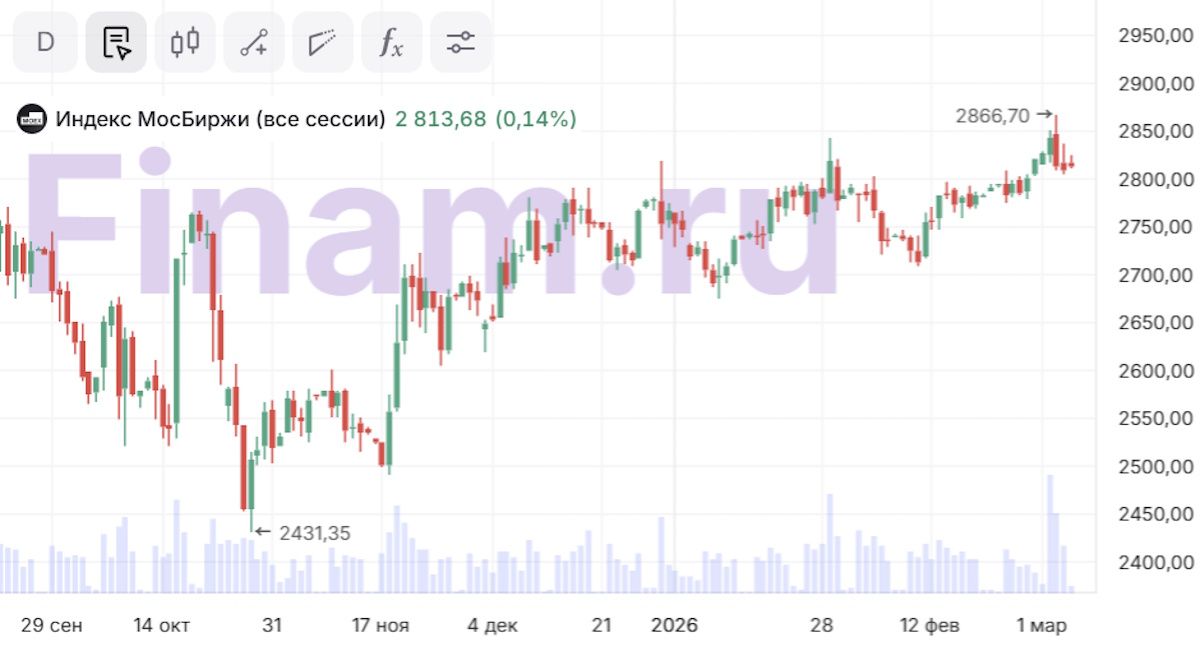The image size is (1200, 651).
Task: Click the 2 813,68 (0,14%) price value
Action: click(x=486, y=119)
